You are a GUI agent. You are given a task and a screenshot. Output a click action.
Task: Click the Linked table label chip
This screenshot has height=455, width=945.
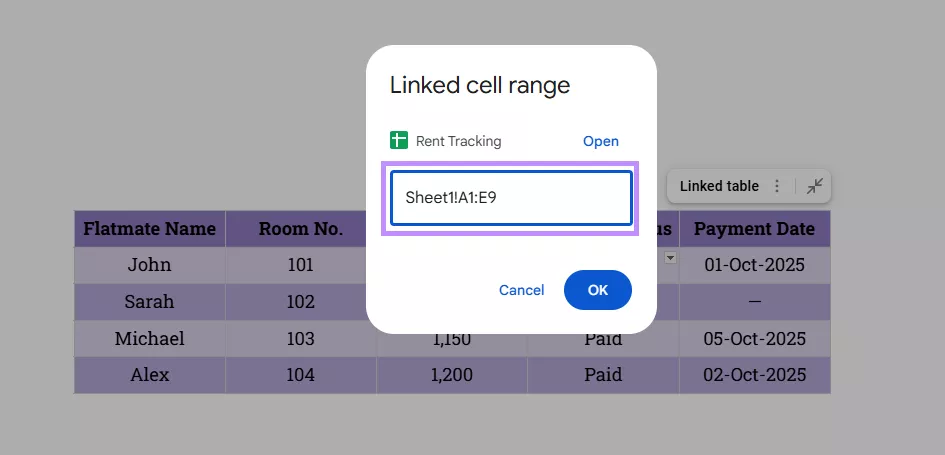pyautogui.click(x=718, y=186)
